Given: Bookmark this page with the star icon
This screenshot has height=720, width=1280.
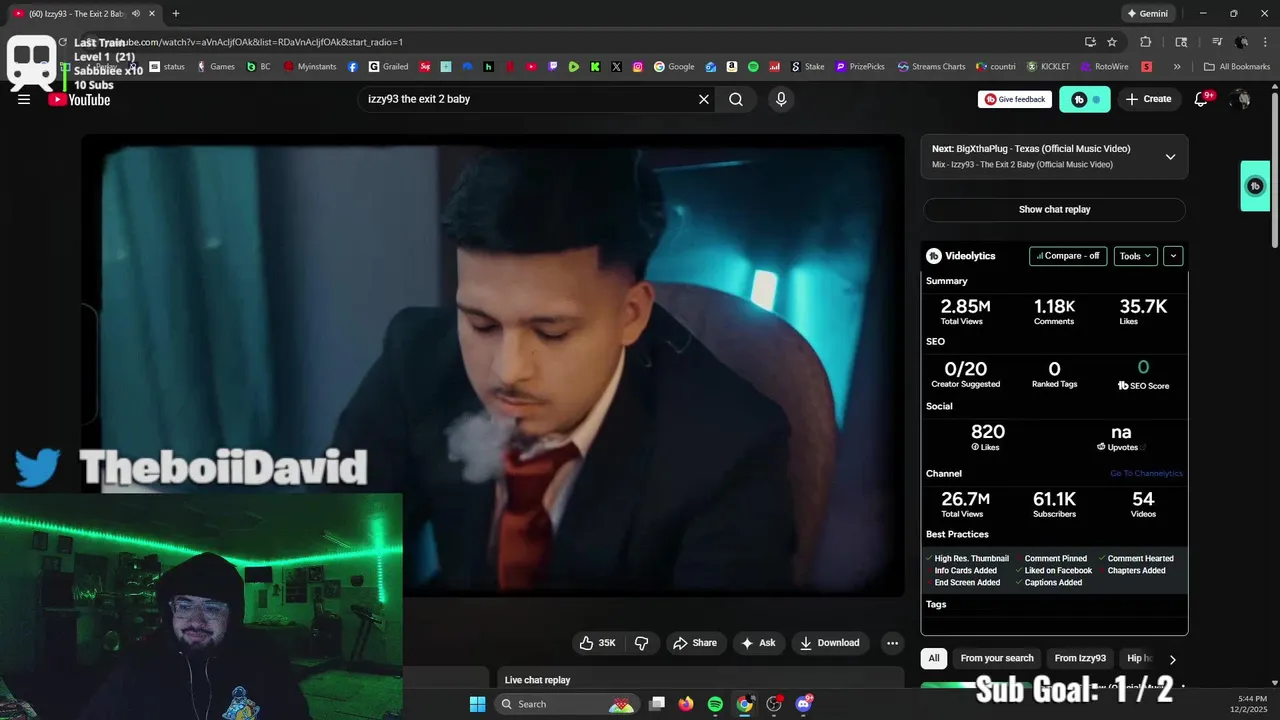Looking at the screenshot, I should [1112, 42].
